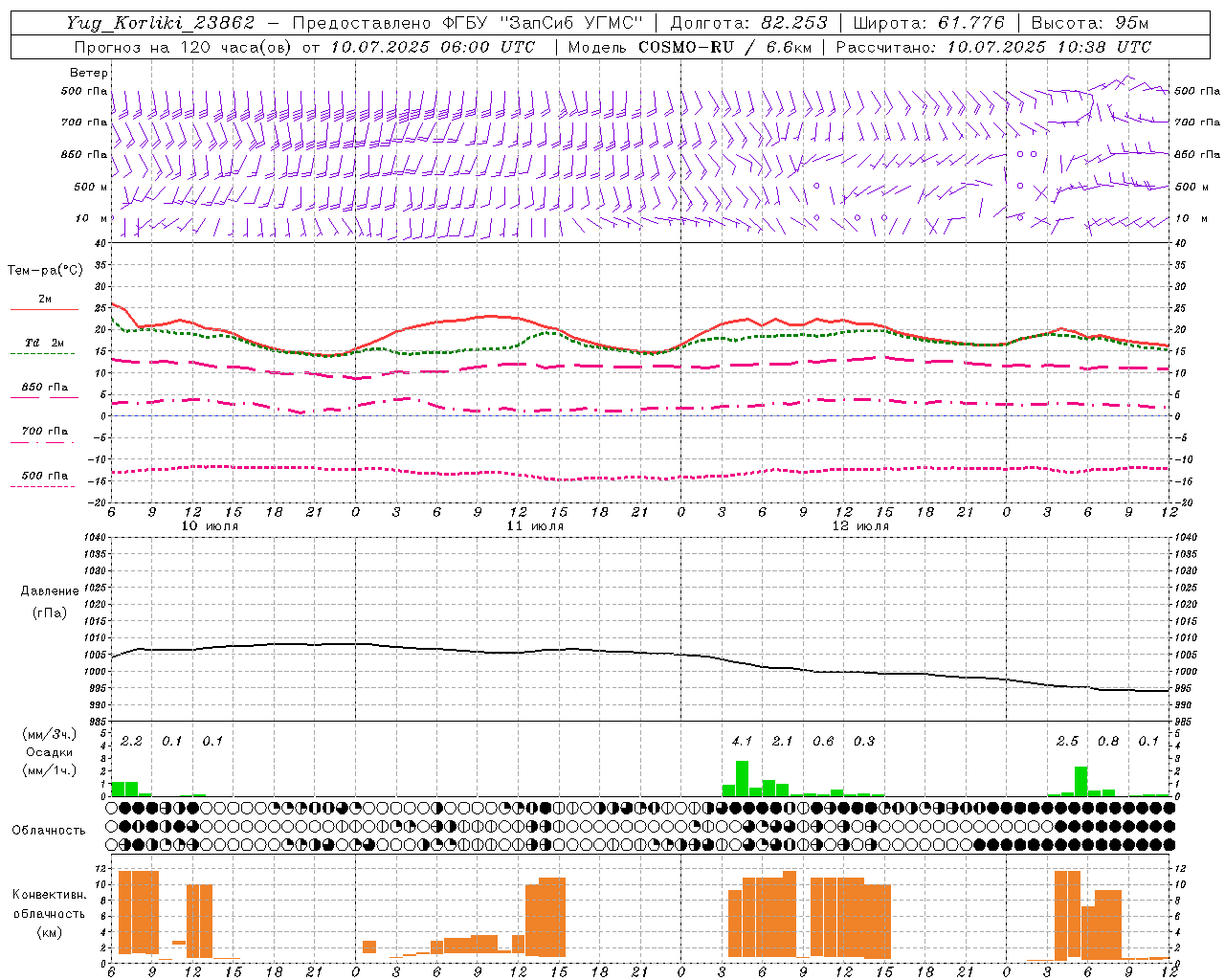This screenshot has height=980, width=1225.
Task: Click the Td 2м dew point legend entry
Action: point(45,343)
